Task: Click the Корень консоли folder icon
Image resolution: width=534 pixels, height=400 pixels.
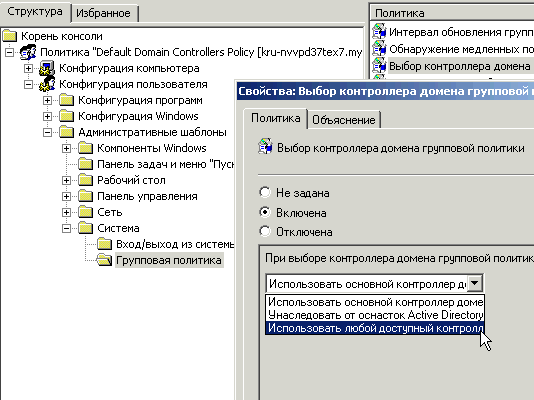Action: point(9,36)
